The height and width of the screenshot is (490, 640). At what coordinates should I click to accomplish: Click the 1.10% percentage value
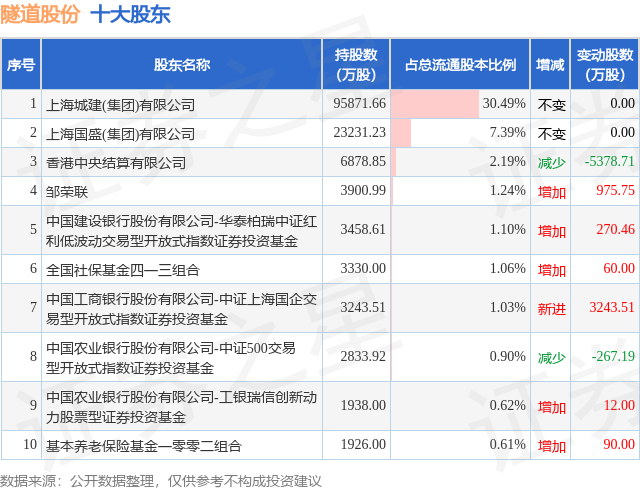coord(507,229)
